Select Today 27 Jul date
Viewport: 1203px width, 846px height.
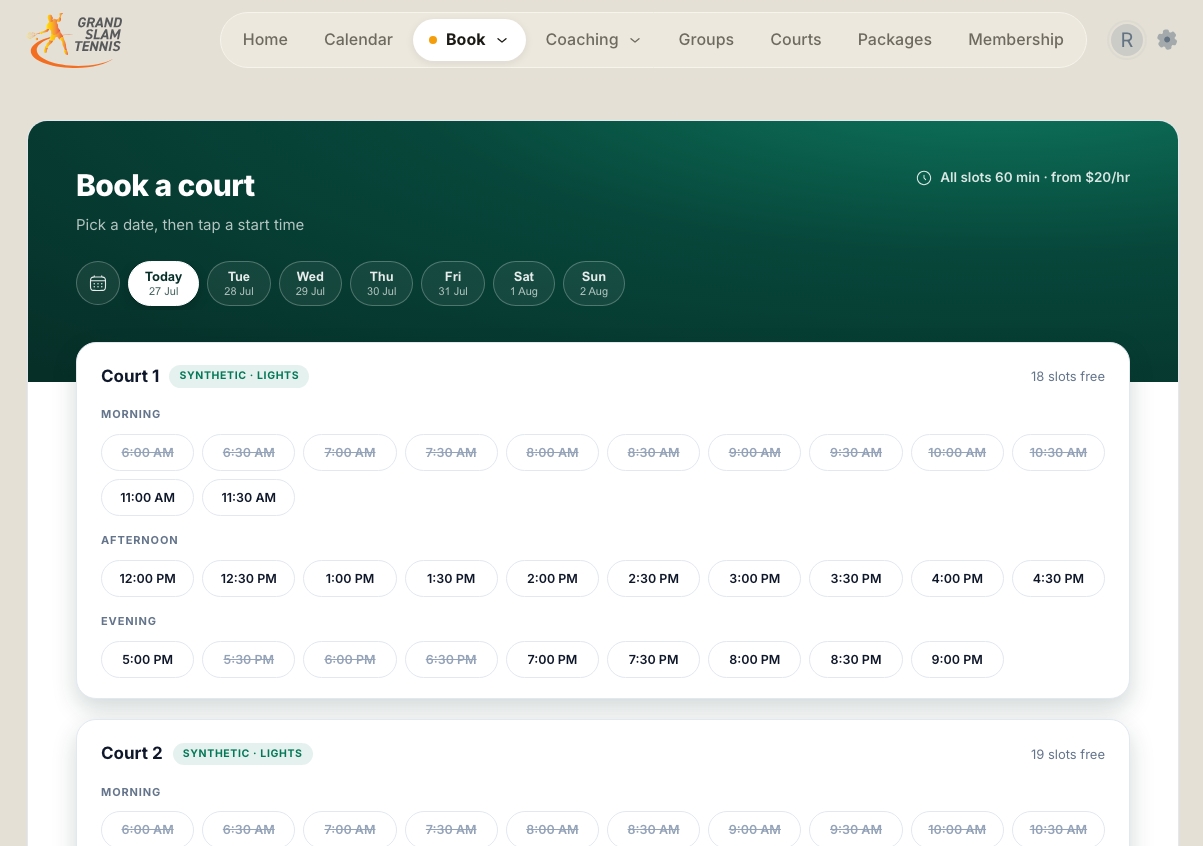coord(163,283)
